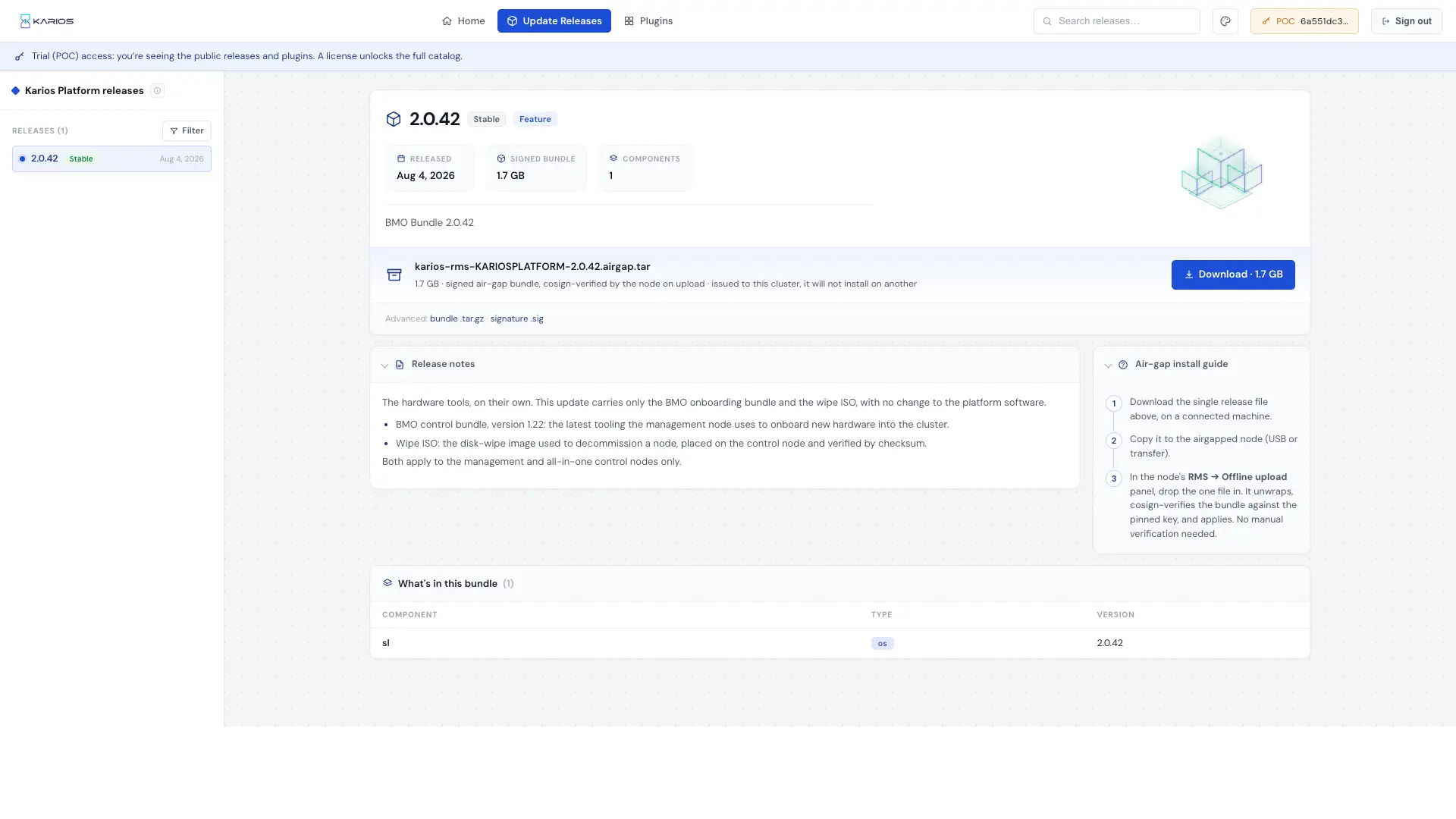Focus the Search releases field
Image resolution: width=1456 pixels, height=819 pixels.
1117,21
